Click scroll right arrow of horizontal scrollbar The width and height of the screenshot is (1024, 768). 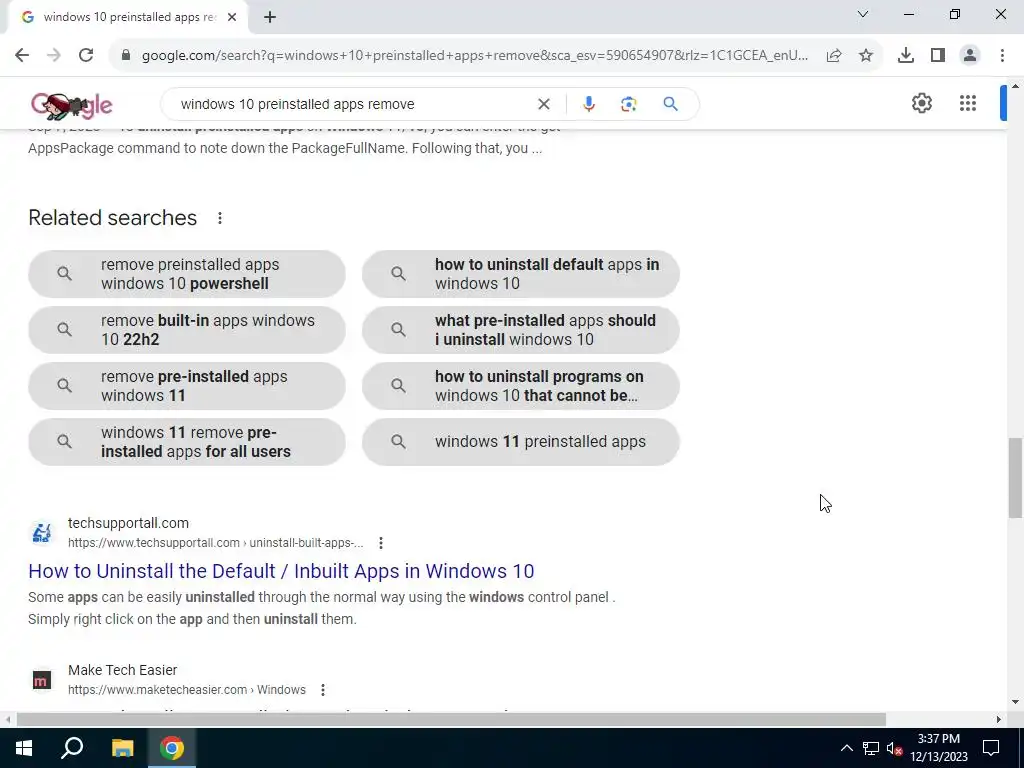click(999, 720)
